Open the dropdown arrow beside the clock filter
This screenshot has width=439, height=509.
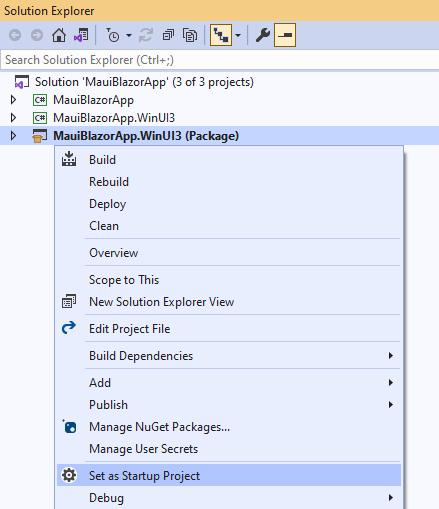(129, 35)
